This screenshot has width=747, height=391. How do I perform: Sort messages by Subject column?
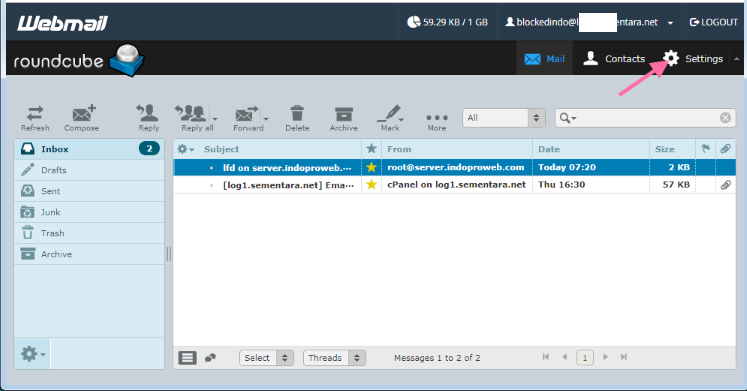[221, 149]
